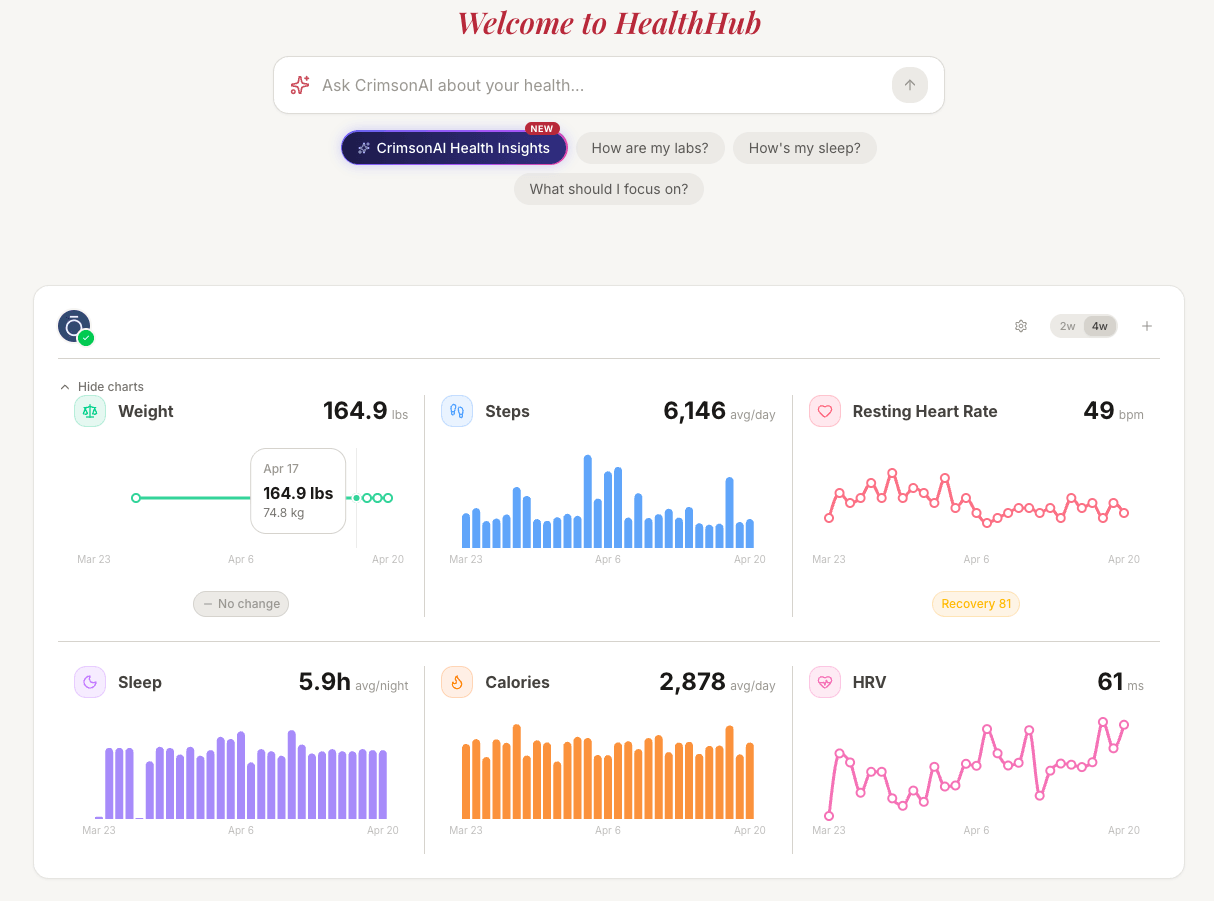This screenshot has width=1214, height=901.
Task: Click the Apr 17 weight tooltip
Action: [x=298, y=491]
